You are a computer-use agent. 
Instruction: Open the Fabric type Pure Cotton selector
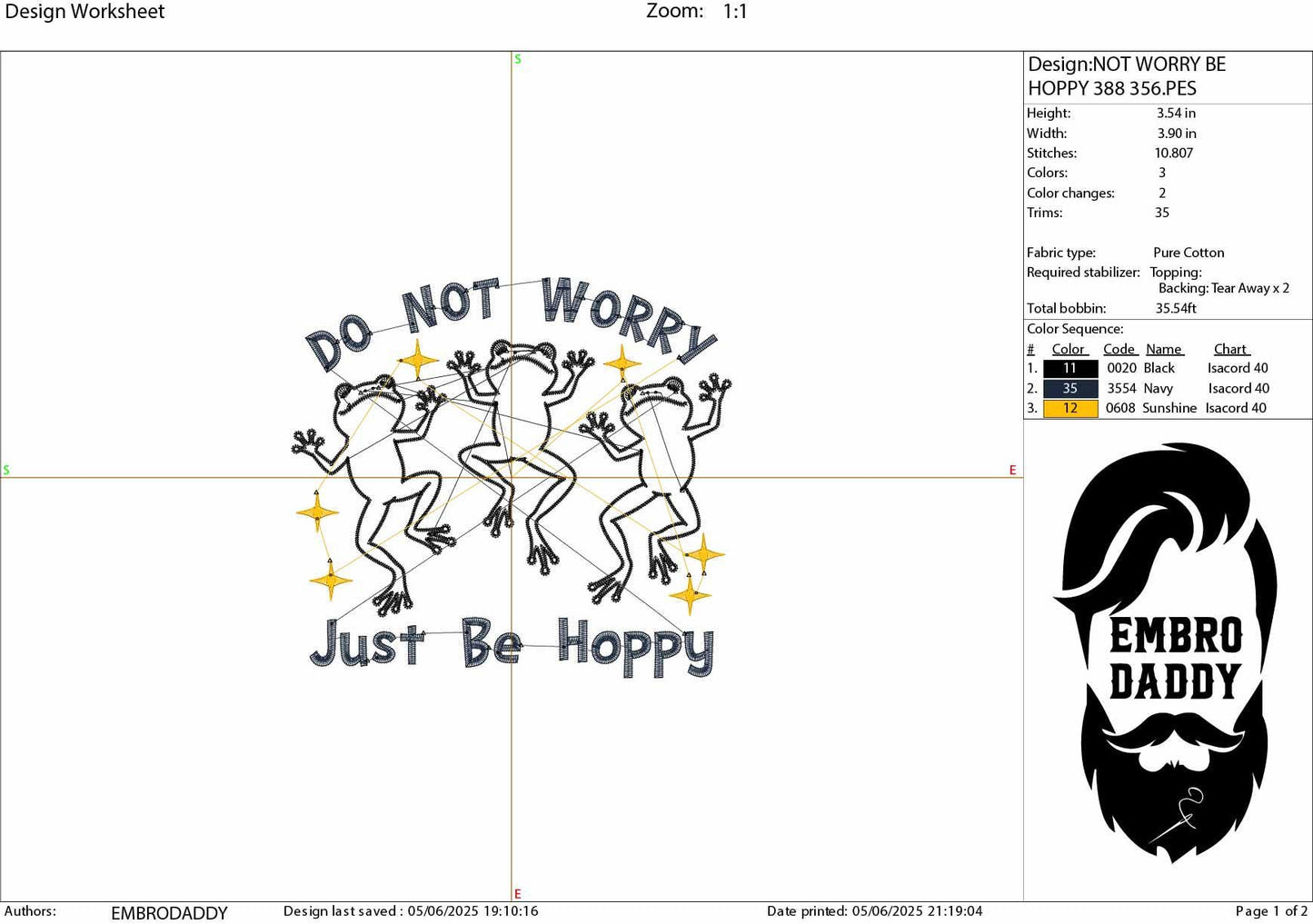(1188, 253)
